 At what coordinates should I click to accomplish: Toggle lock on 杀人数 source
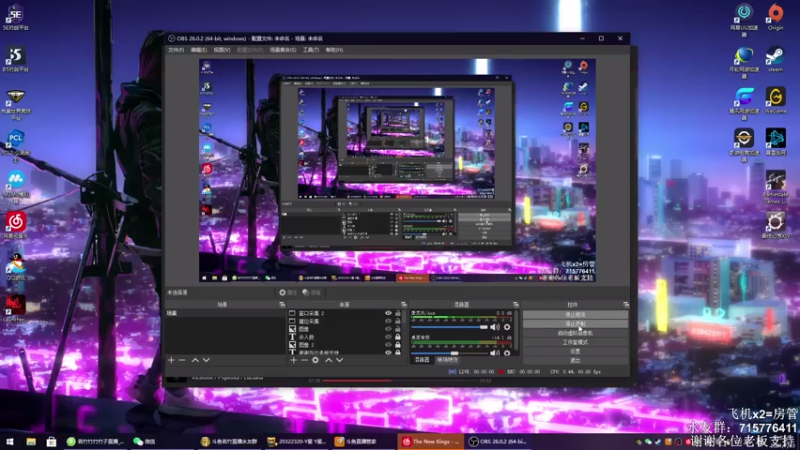tap(398, 337)
